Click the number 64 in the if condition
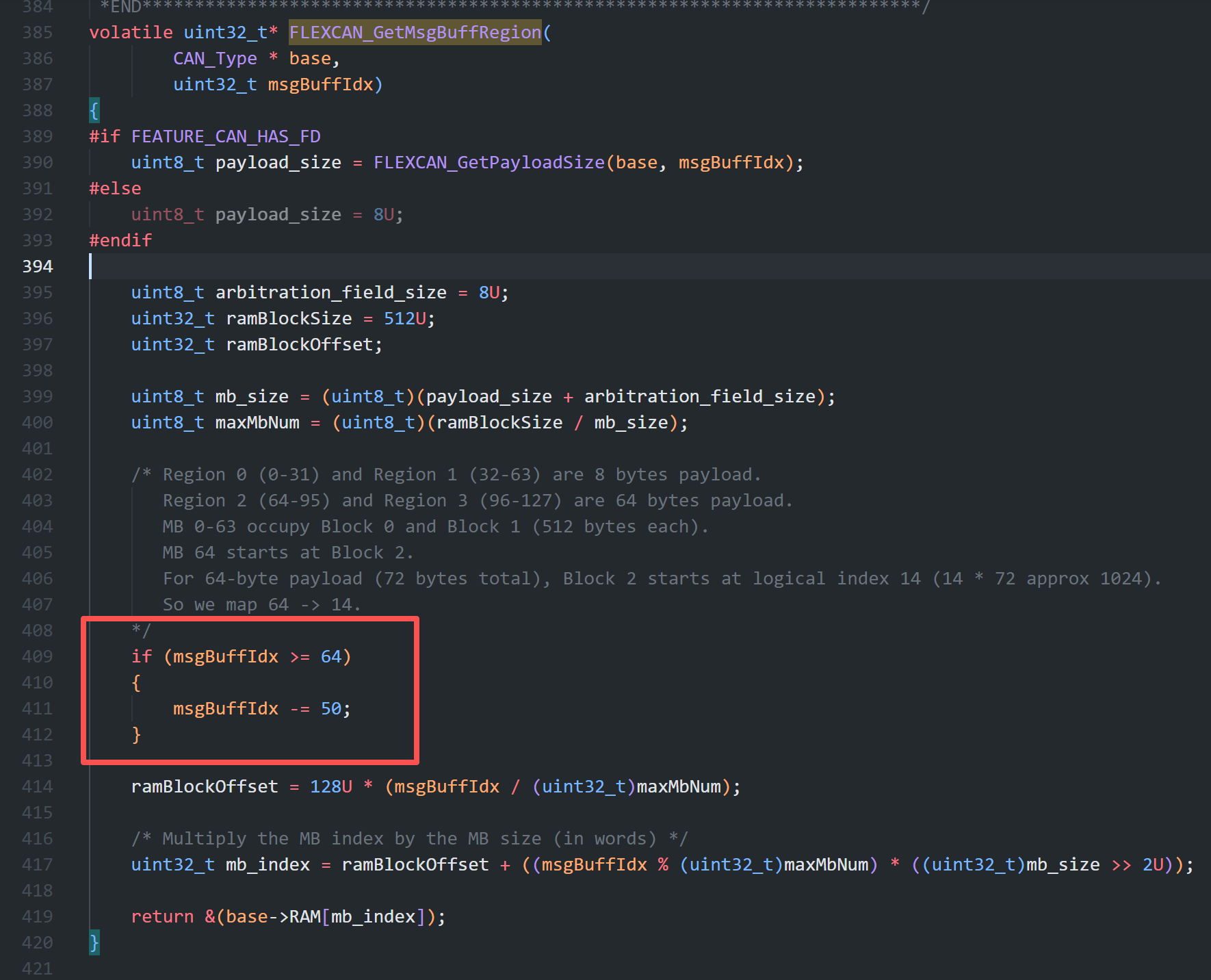The image size is (1211, 980). tap(330, 656)
